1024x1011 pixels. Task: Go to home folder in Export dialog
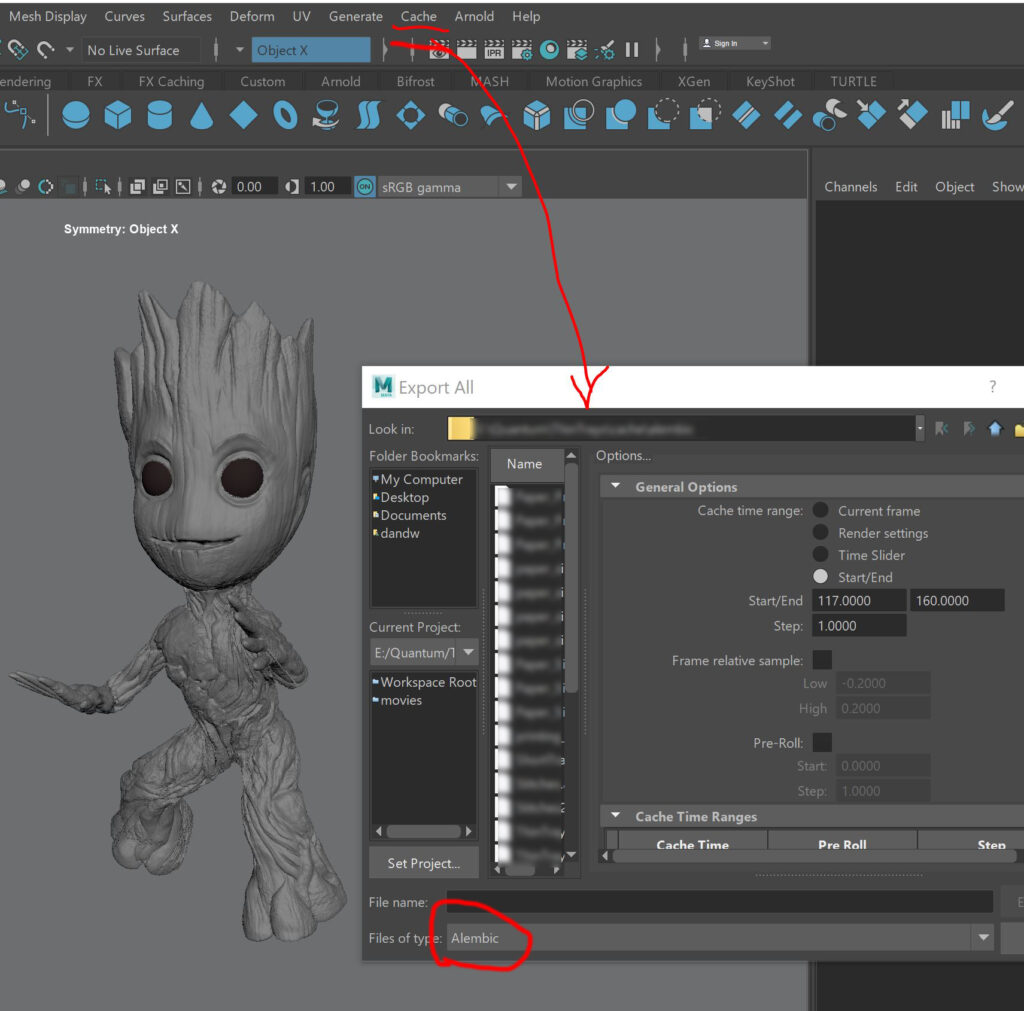995,429
